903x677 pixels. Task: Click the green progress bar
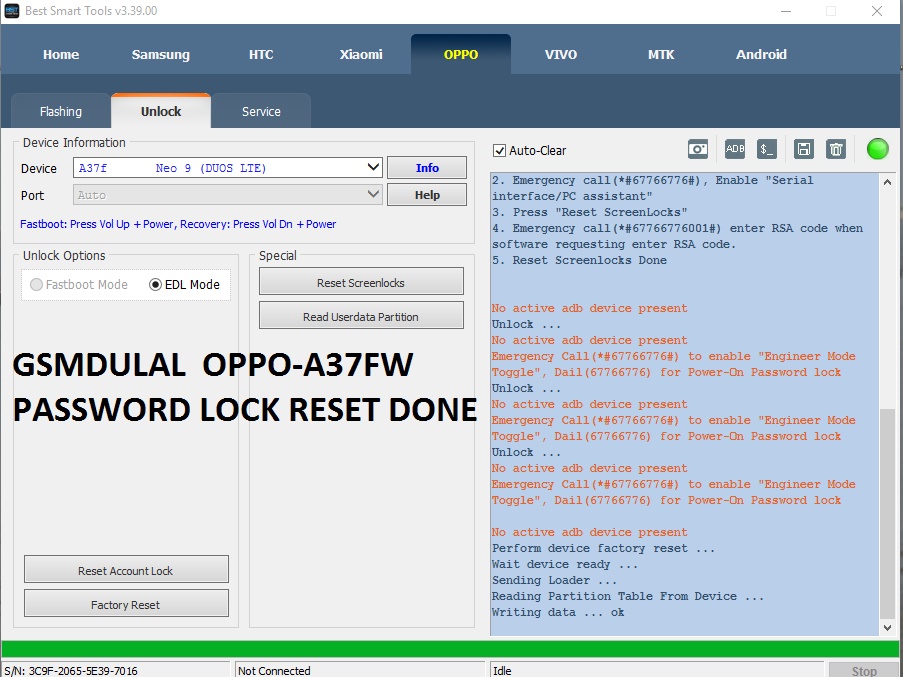[x=452, y=649]
